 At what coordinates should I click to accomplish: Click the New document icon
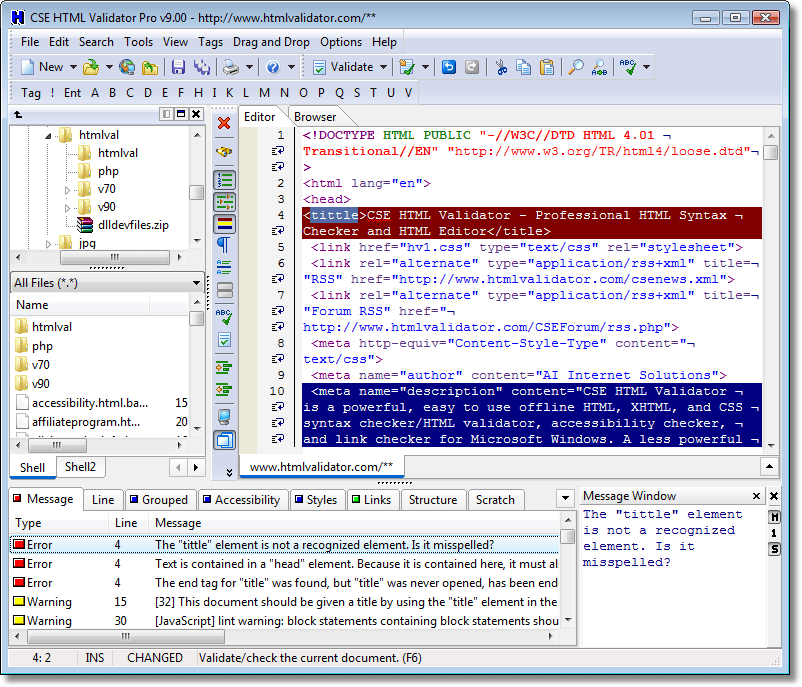tap(27, 67)
